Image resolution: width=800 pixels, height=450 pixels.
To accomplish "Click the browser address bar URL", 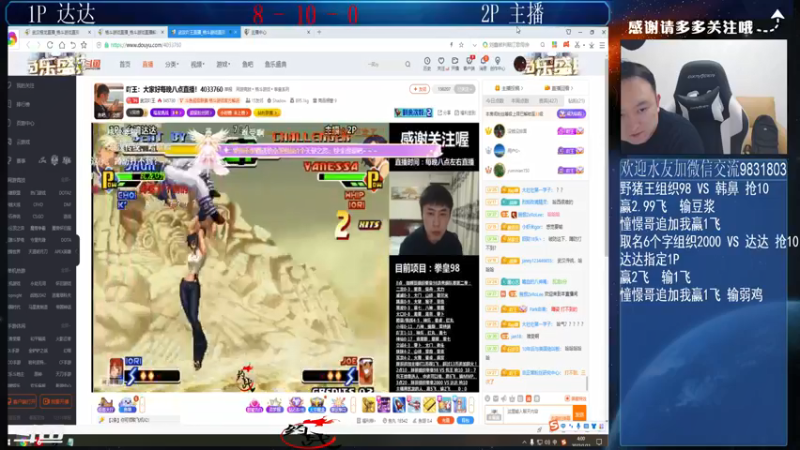I will [x=146, y=45].
